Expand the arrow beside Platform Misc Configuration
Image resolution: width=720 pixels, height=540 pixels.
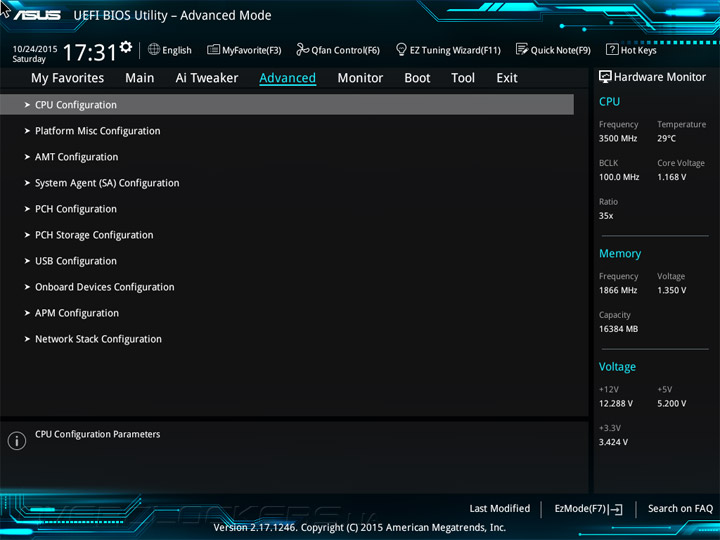(x=27, y=131)
